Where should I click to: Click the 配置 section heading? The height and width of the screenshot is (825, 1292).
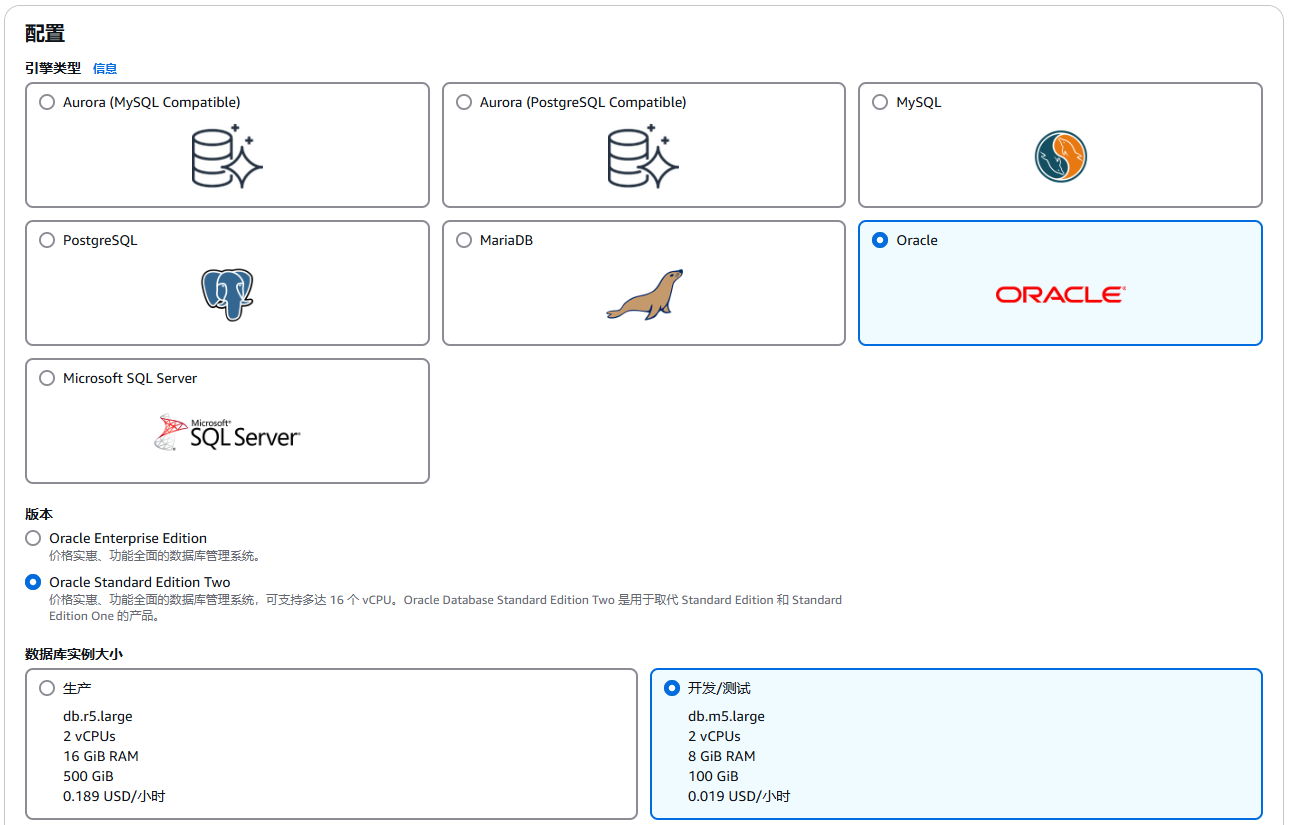(45, 34)
